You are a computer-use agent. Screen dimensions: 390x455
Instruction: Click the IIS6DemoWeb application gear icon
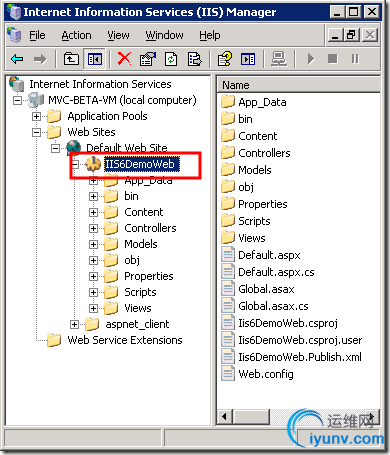click(x=93, y=164)
